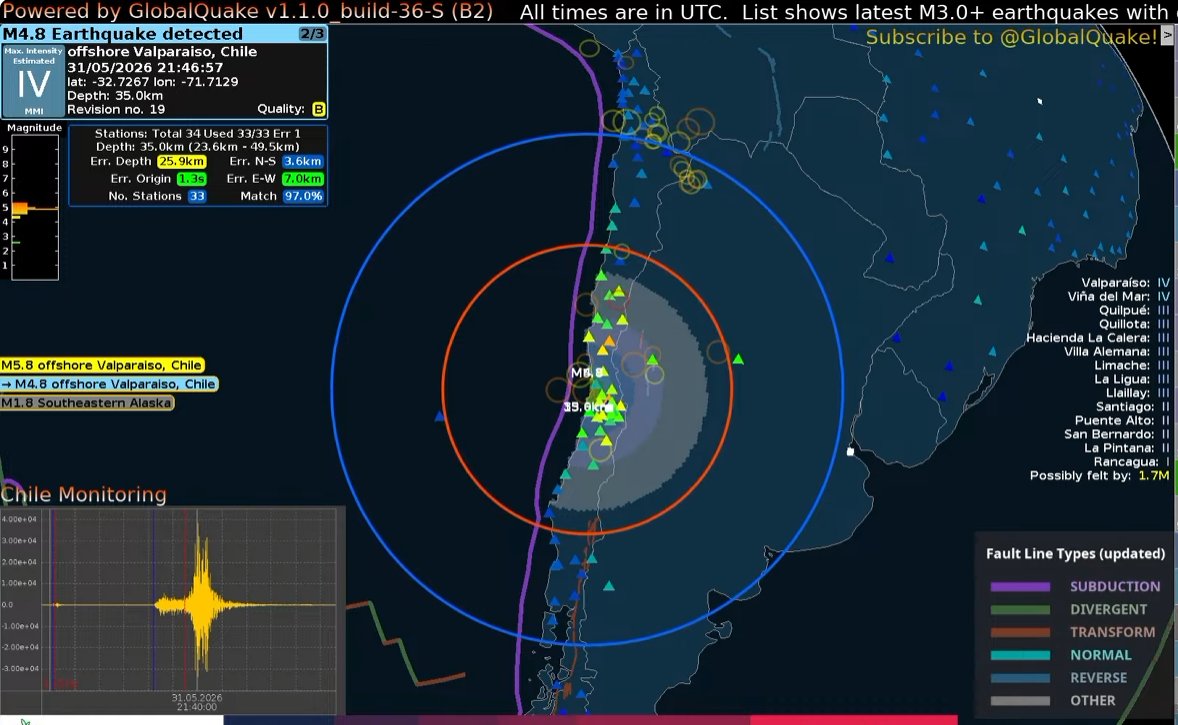Viewport: 1178px width, 725px height.
Task: Select the M4.8 offshore Valparaiso list entry
Action: (109, 384)
